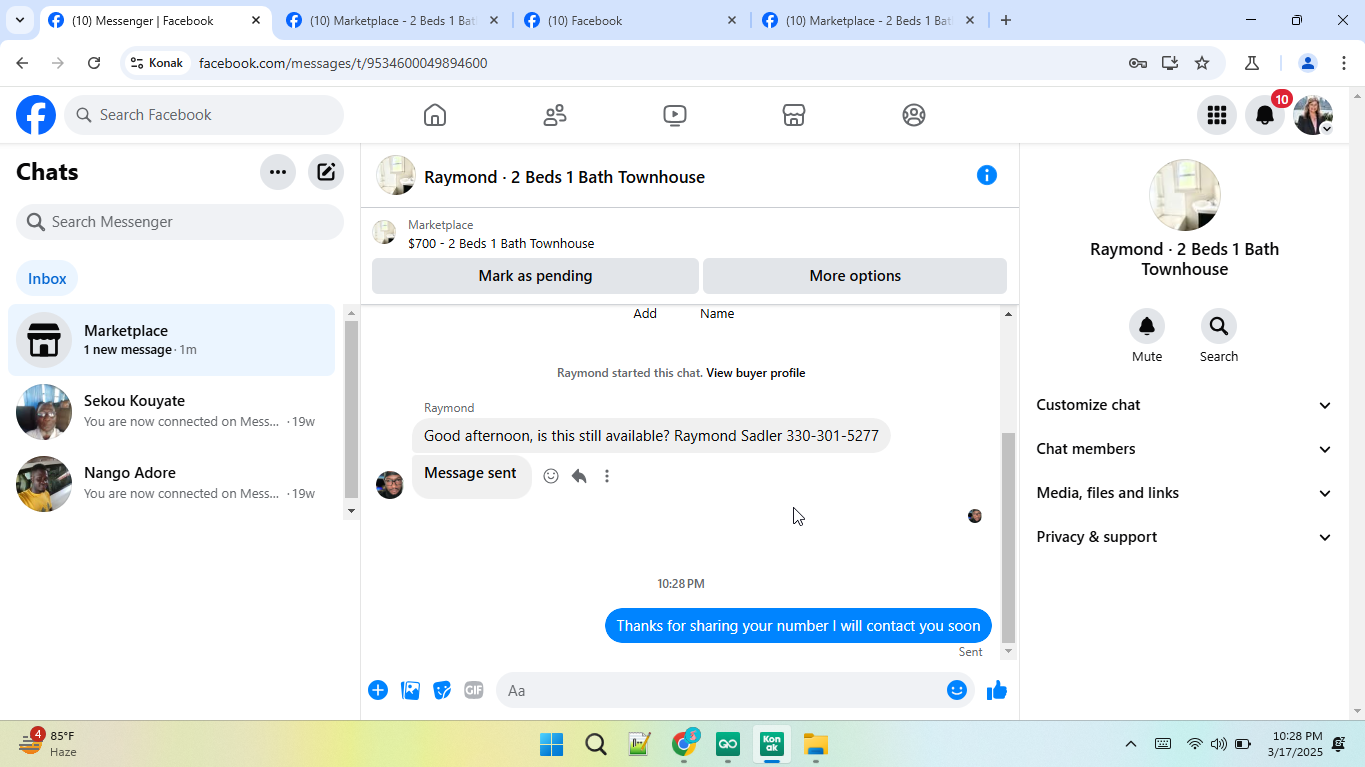Screen dimensions: 1365x767
Task: Open the emoji picker in message box
Action: click(957, 690)
